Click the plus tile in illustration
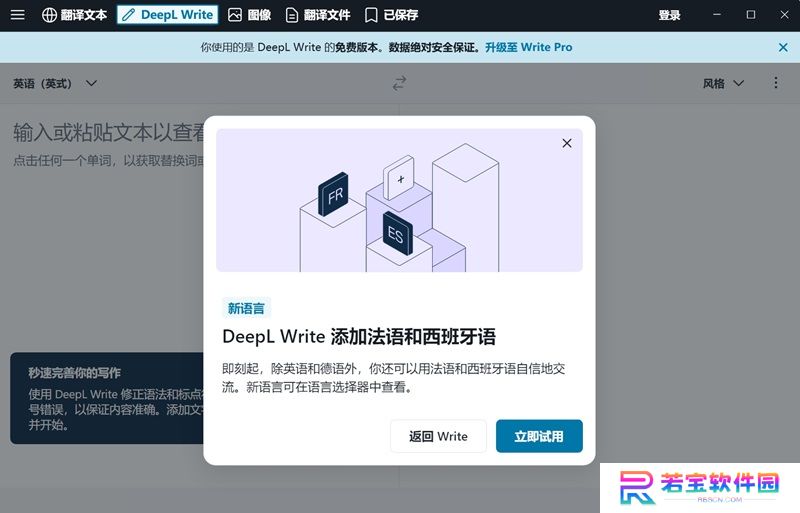Image resolution: width=800 pixels, height=513 pixels. pos(399,178)
